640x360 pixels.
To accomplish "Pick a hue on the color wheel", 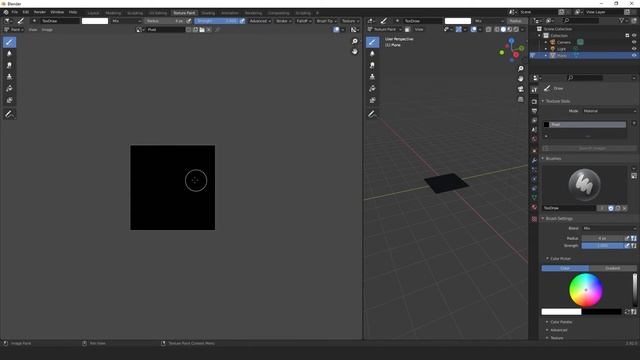I will click(x=586, y=290).
